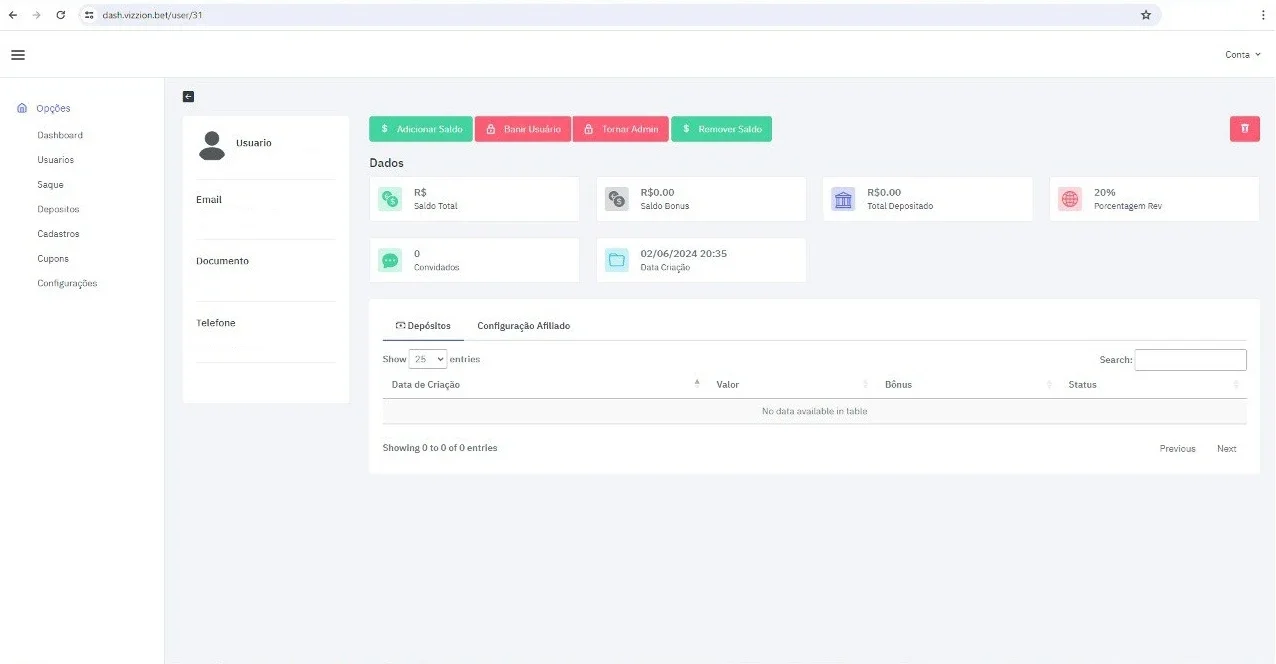Image resolution: width=1276 pixels, height=664 pixels.
Task: Click 'No data available in table' row
Action: [814, 411]
